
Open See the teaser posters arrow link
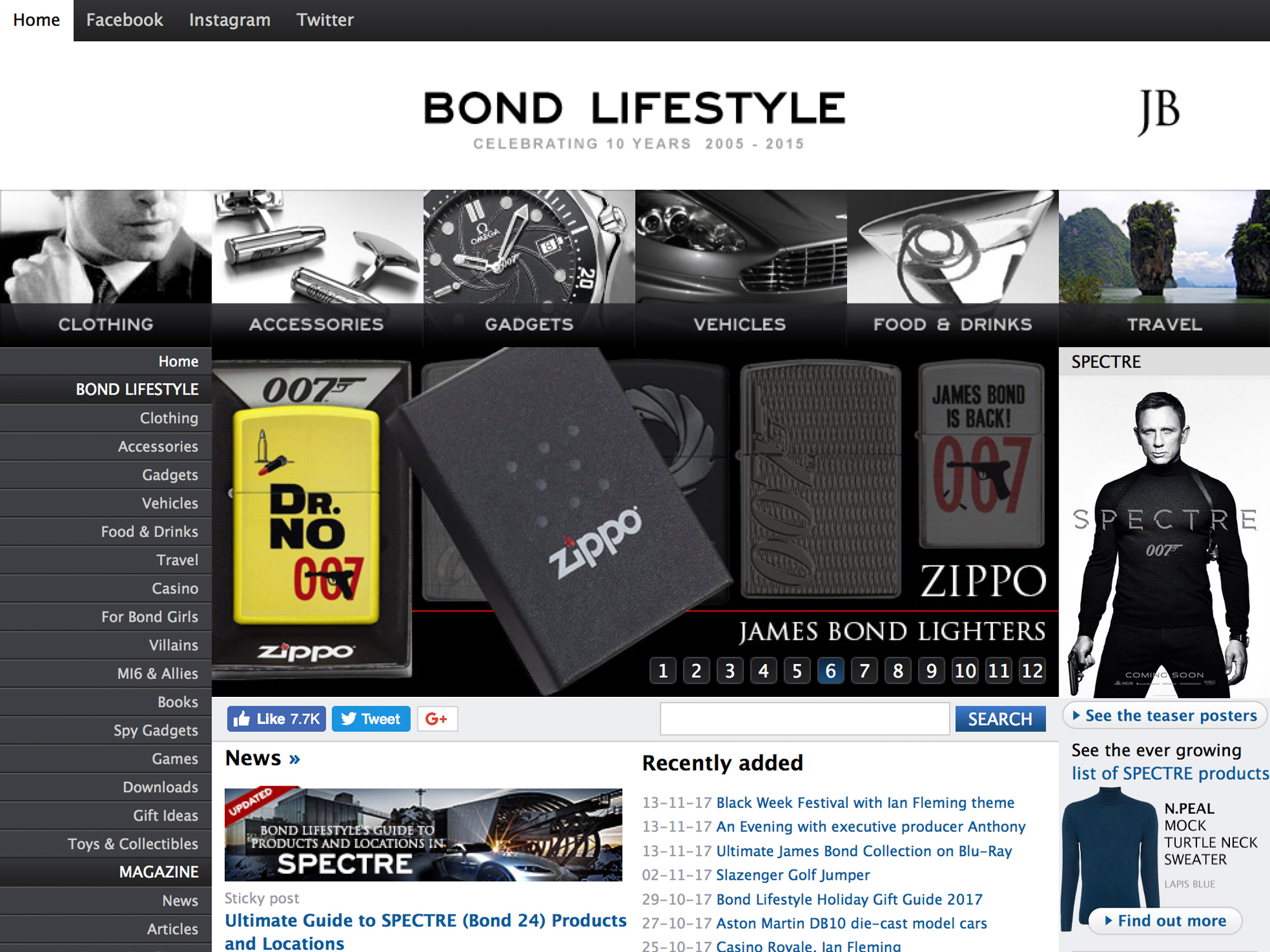[x=1165, y=716]
